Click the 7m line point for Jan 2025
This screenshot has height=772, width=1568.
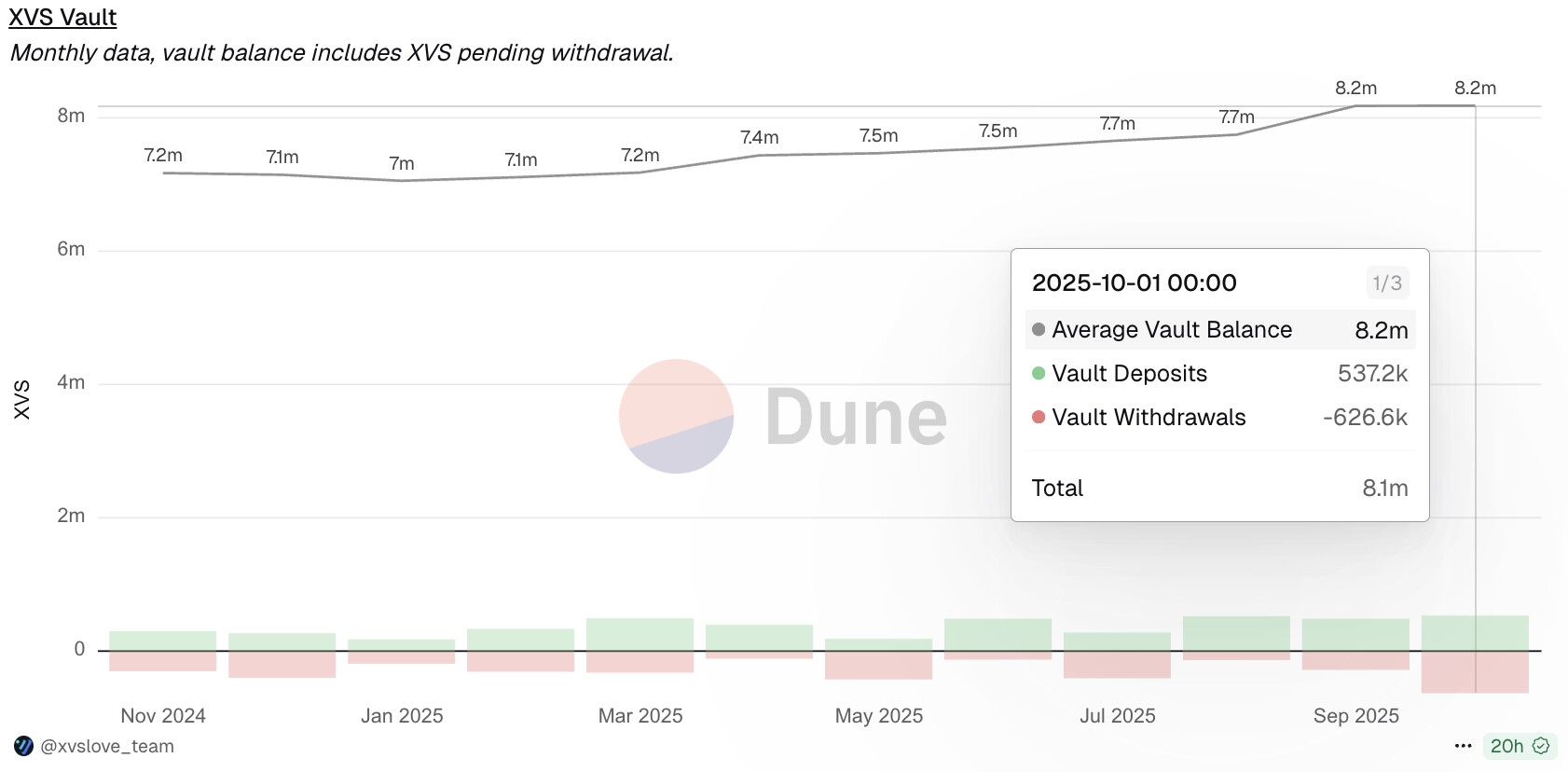point(402,180)
